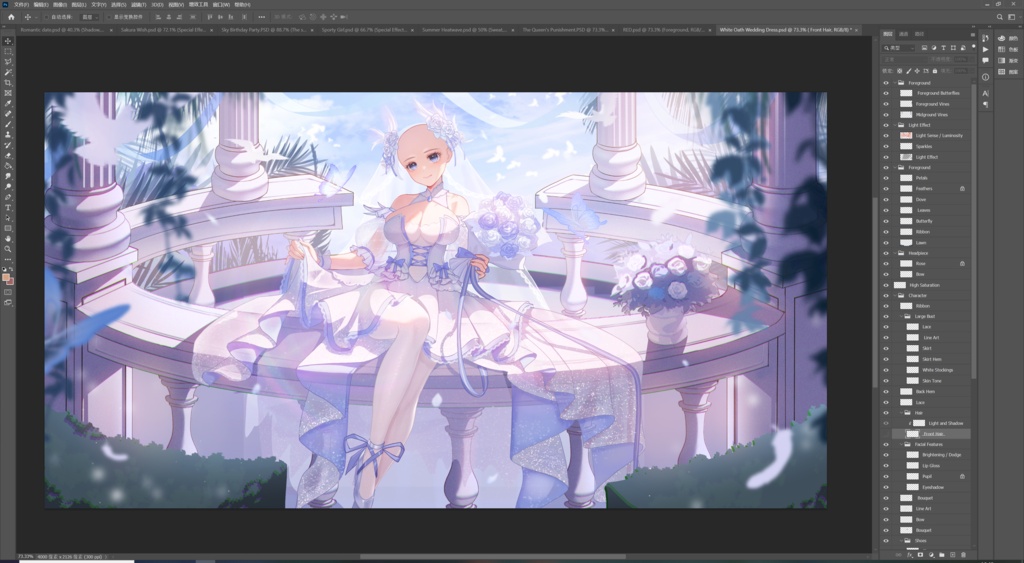Viewport: 1024px width, 563px height.
Task: Create a new layer icon
Action: coord(952,555)
